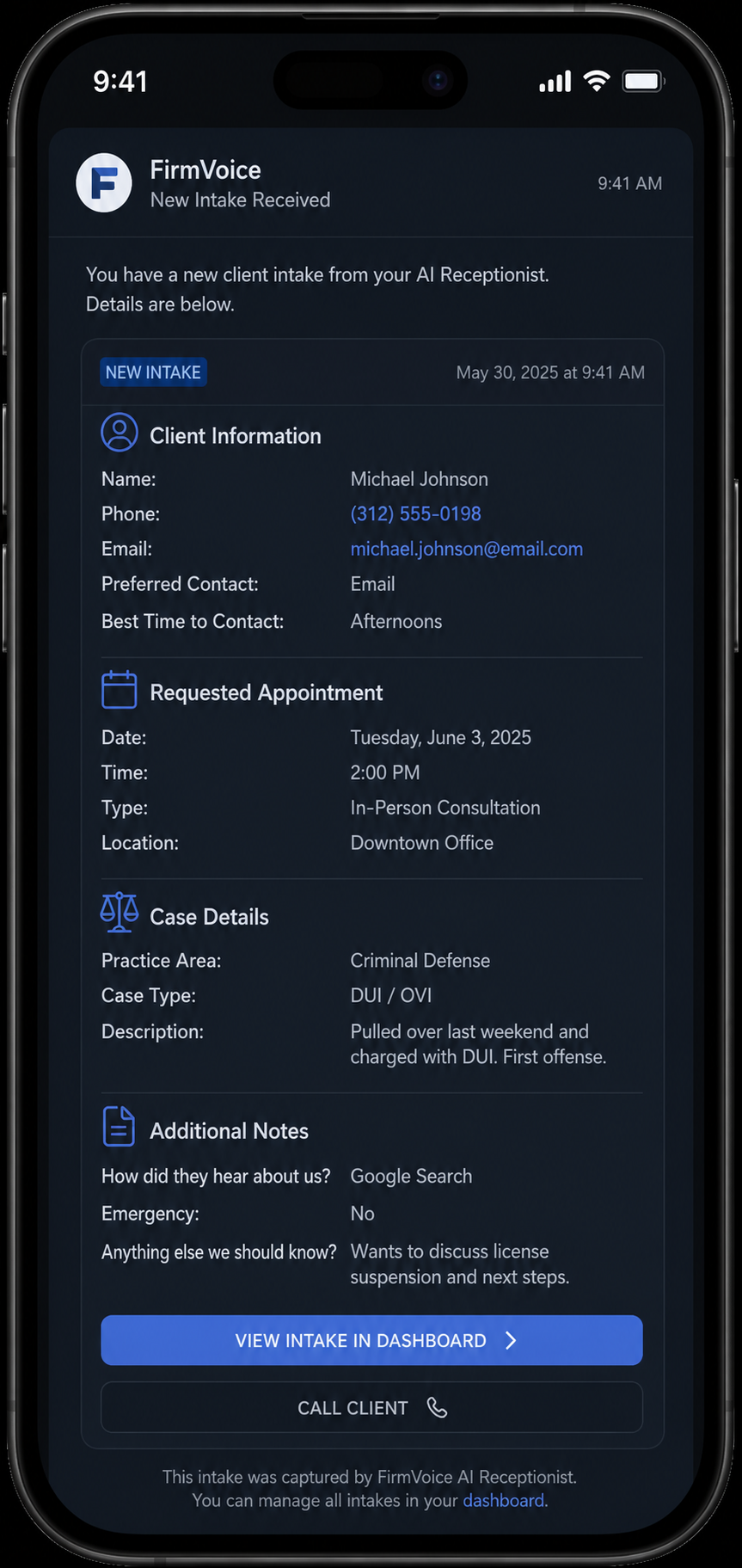The width and height of the screenshot is (742, 1568).
Task: Tap the chevron arrow in dashboard button
Action: (511, 1340)
